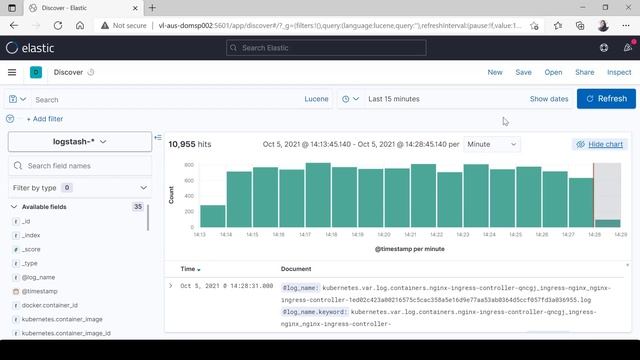Click Save in the Discover top menu
This screenshot has height=360, width=640.
(523, 72)
